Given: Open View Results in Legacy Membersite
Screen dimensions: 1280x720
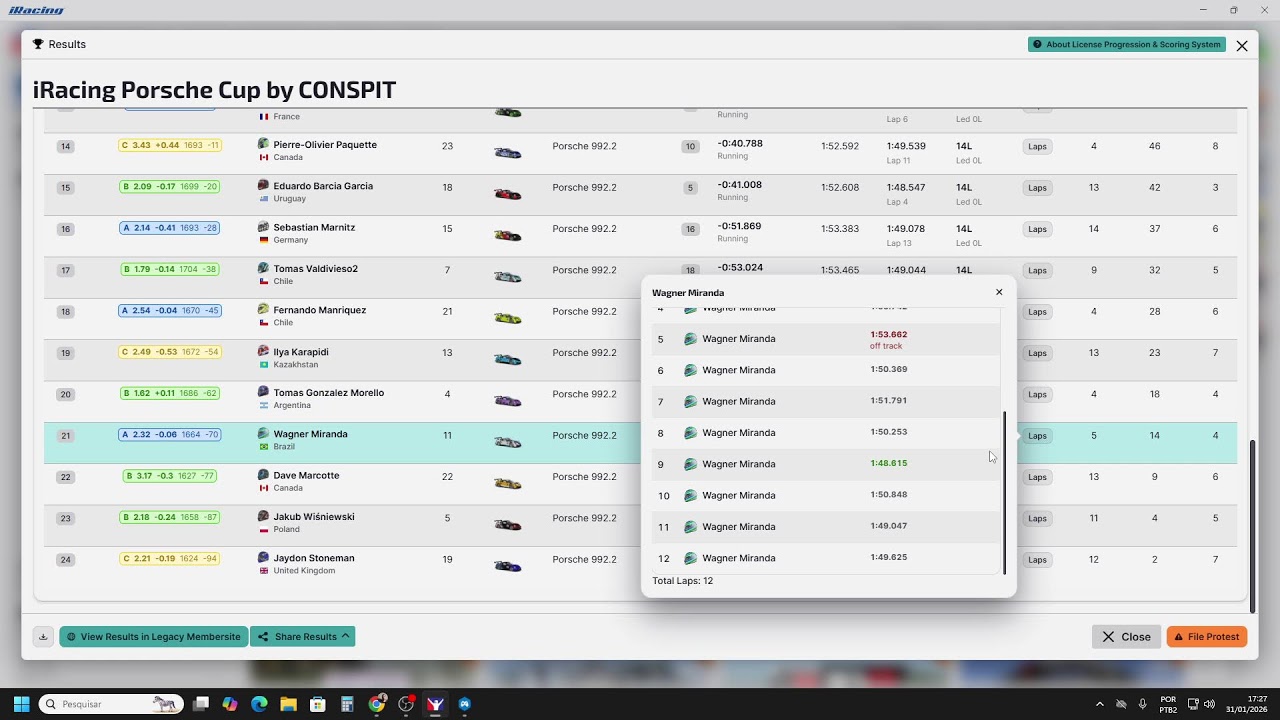Looking at the screenshot, I should pyautogui.click(x=154, y=637).
